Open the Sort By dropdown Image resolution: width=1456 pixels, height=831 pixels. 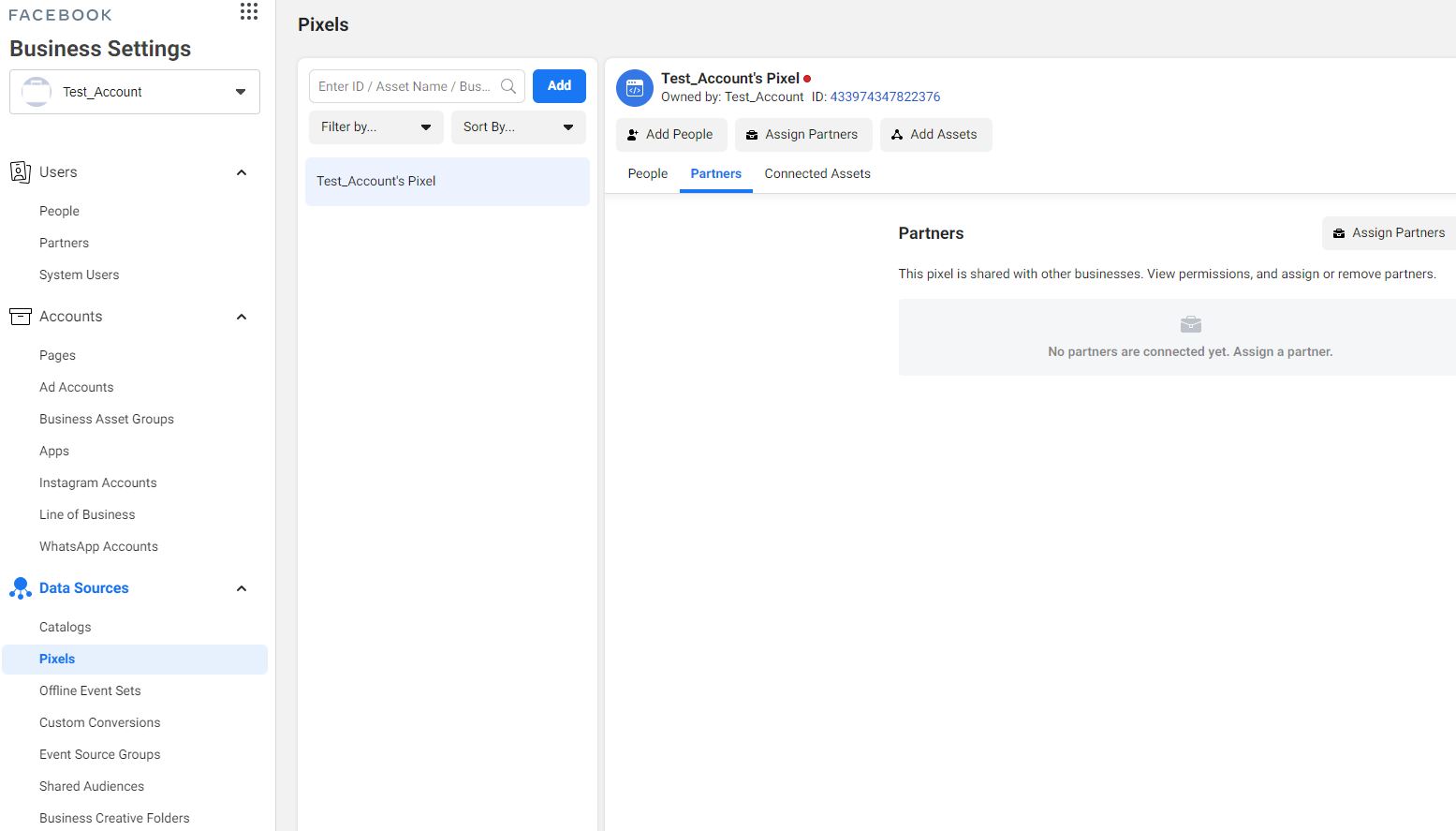point(519,127)
